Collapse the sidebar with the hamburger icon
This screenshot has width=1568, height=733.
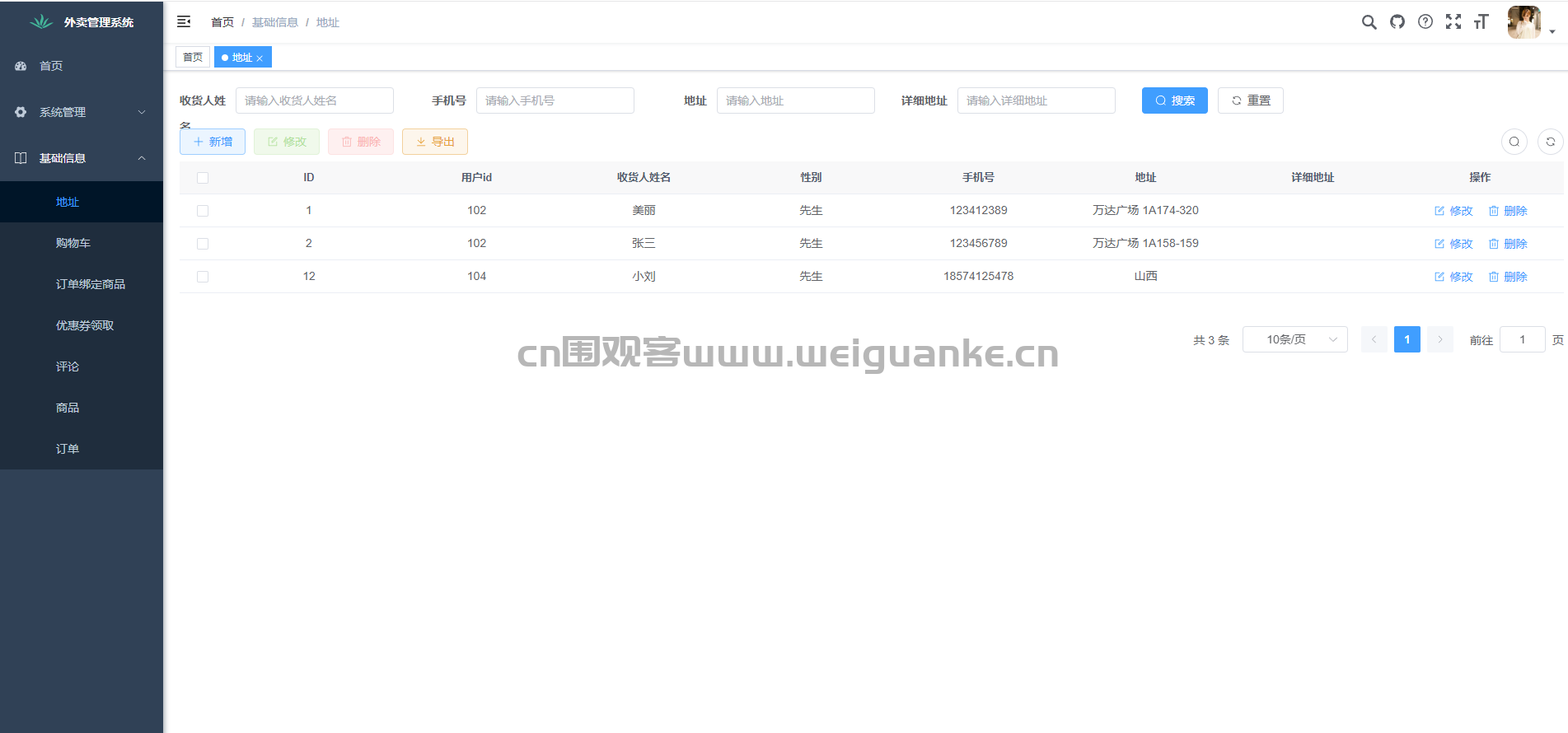[x=184, y=22]
